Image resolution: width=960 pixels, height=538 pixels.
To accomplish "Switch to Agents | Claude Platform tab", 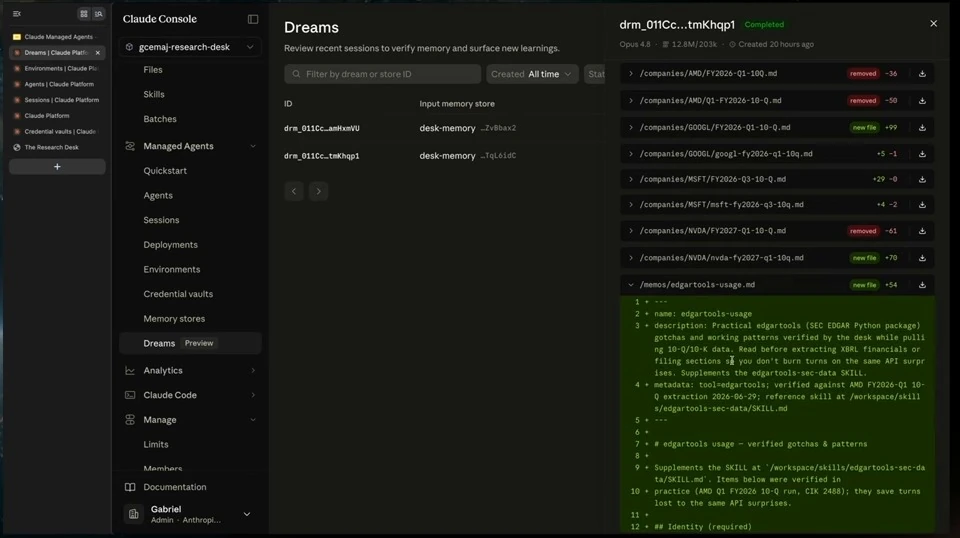I will click(57, 84).
